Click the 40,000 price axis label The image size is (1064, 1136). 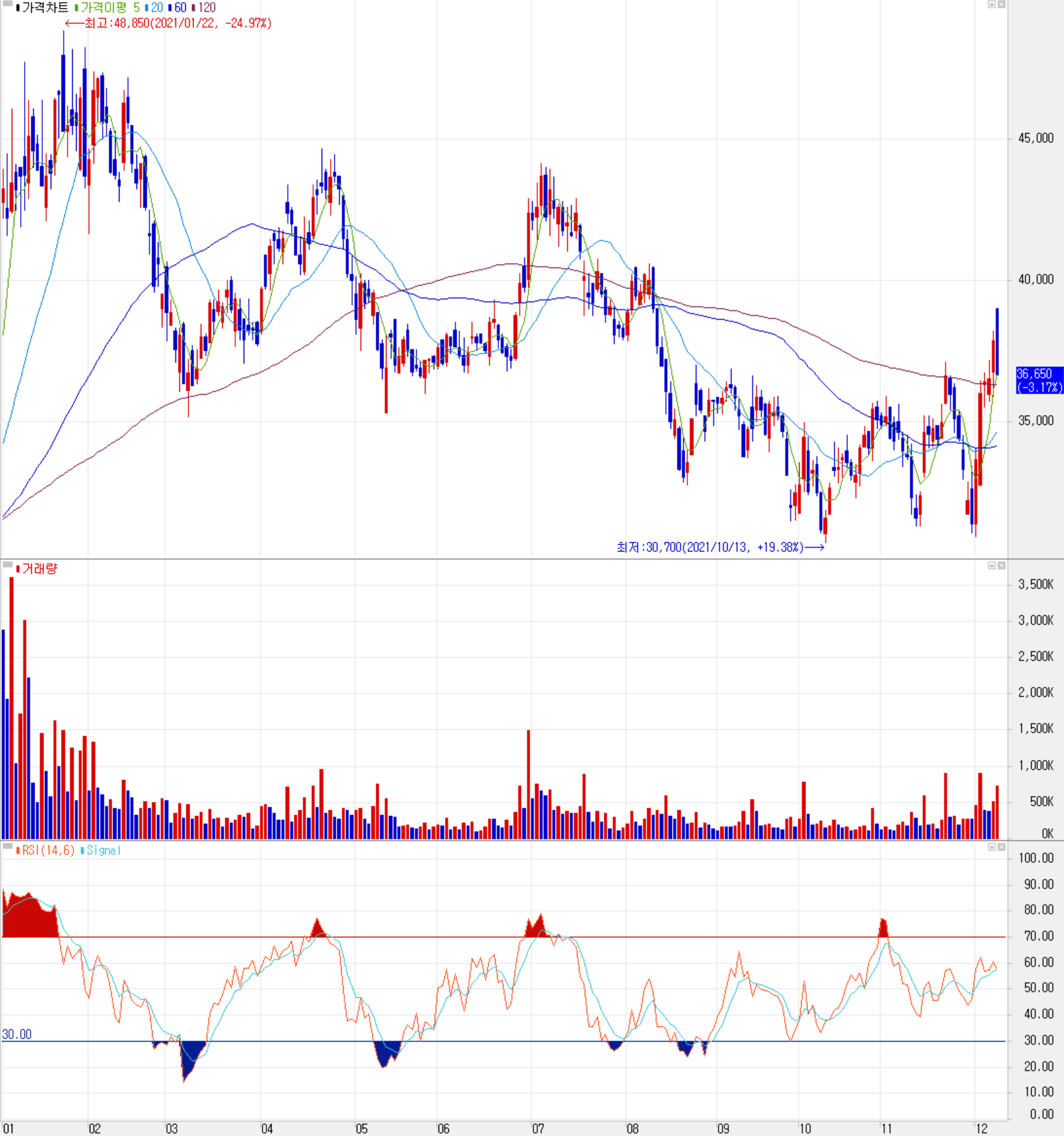point(1036,279)
